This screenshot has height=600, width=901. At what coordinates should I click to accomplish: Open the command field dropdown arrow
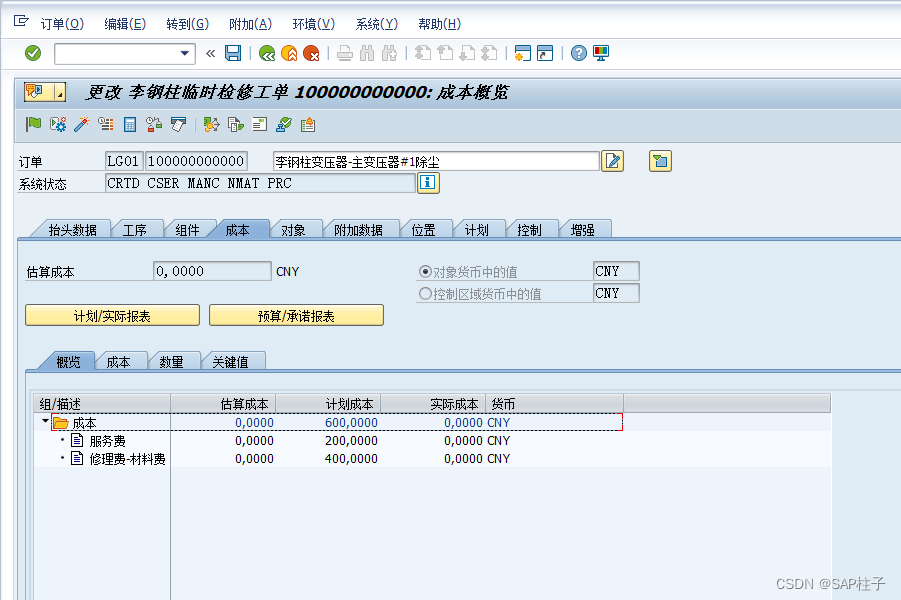click(184, 53)
